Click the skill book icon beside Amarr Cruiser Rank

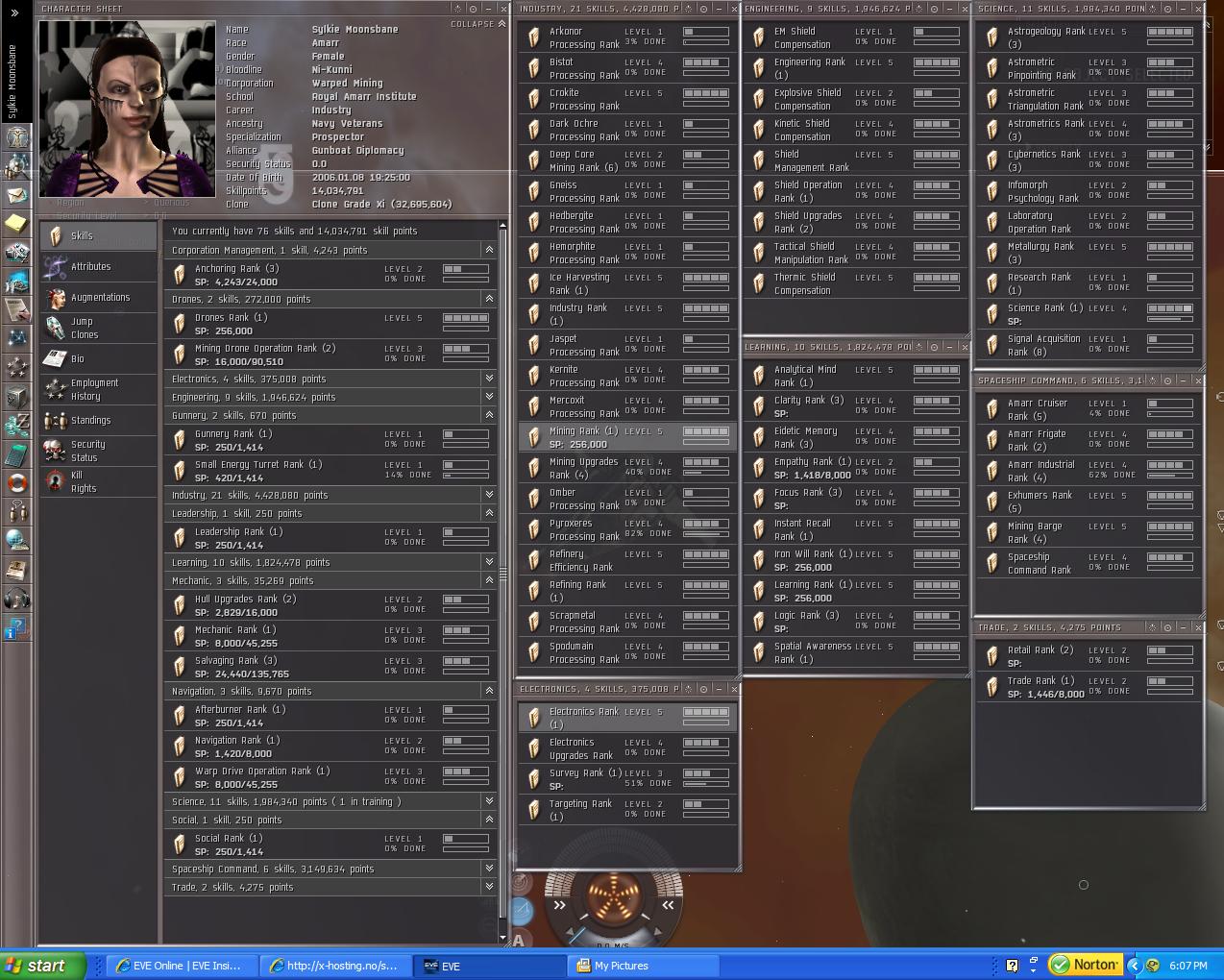coord(992,409)
